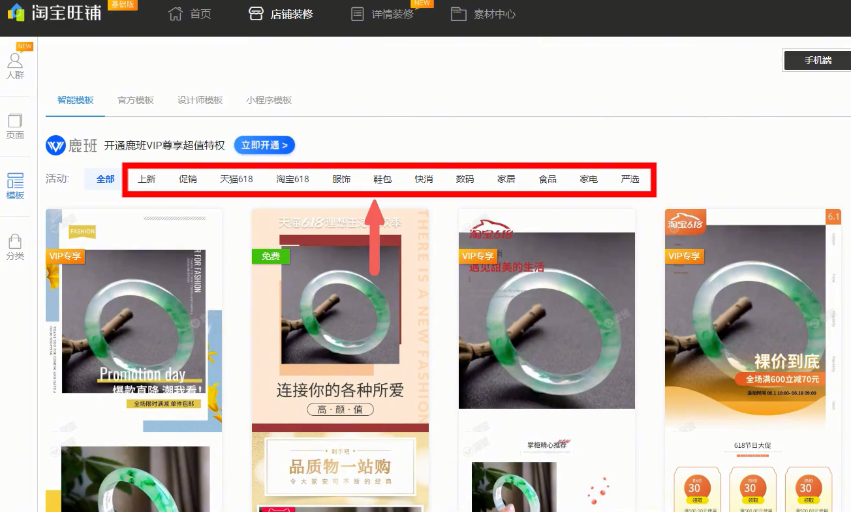Viewport: 851px width, 512px height.
Task: Click the 立即开通 button
Action: pos(264,145)
